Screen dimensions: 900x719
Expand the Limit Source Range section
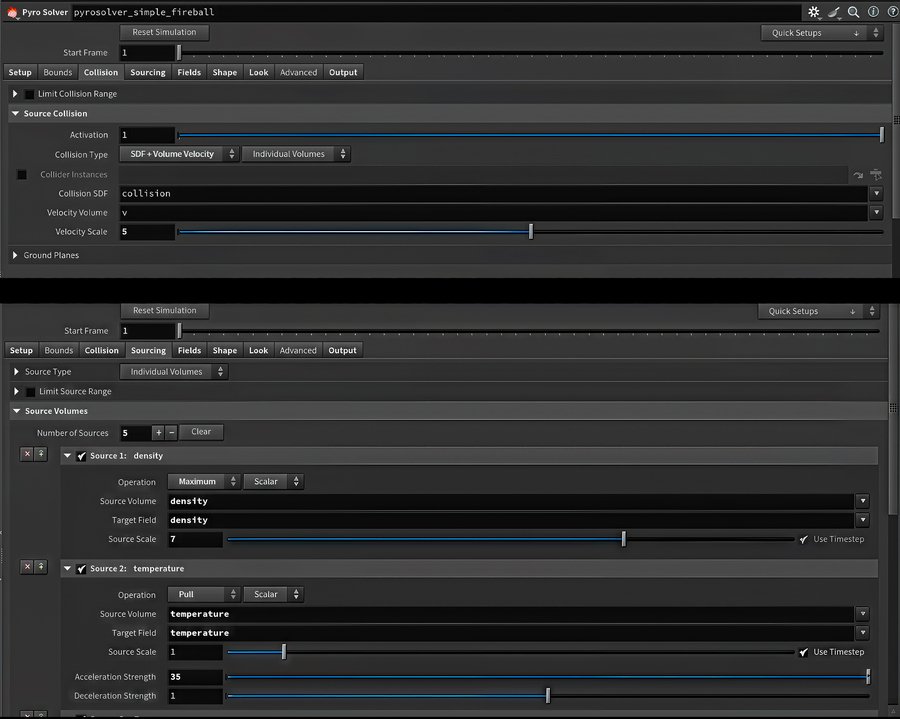point(16,391)
